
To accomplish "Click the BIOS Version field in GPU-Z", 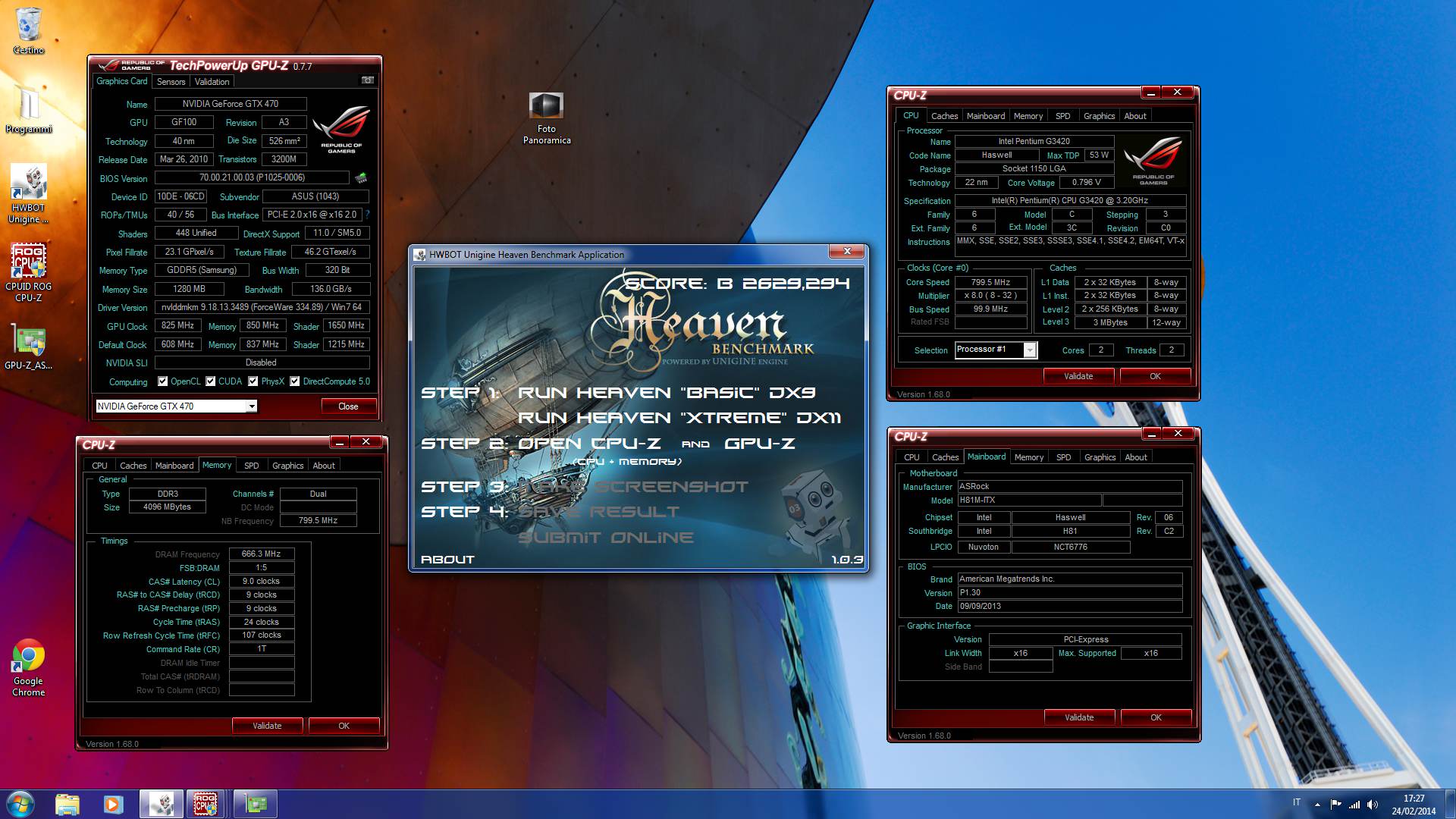I will [x=252, y=177].
